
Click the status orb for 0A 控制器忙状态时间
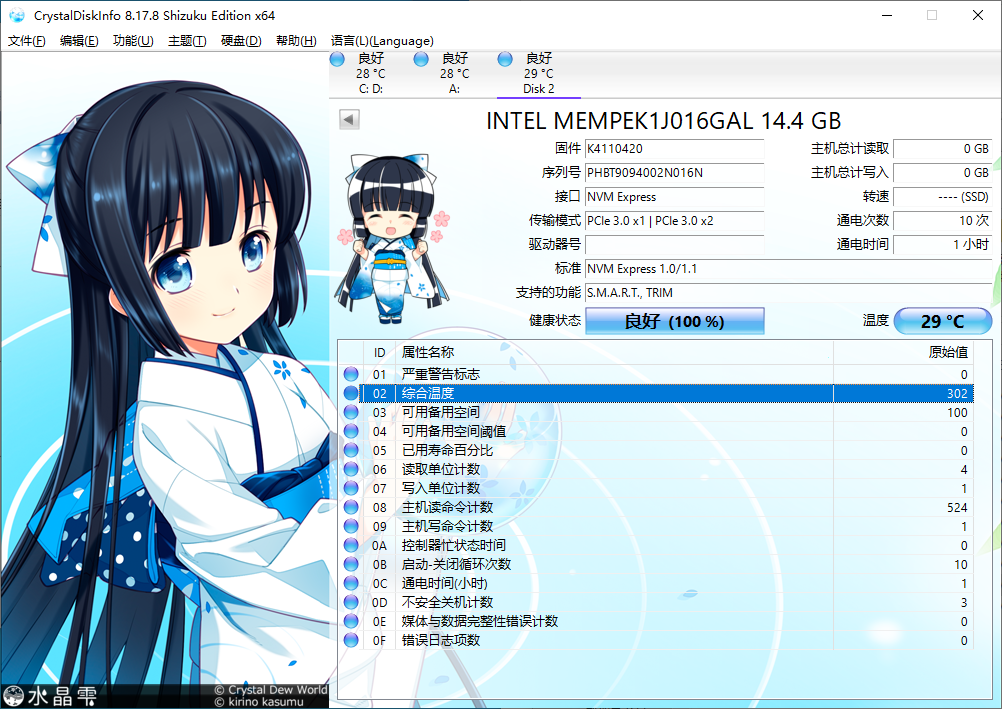pyautogui.click(x=351, y=545)
